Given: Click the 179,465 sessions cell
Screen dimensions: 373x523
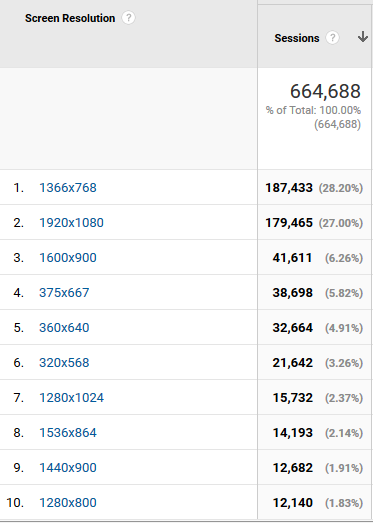Looking at the screenshot, I should pyautogui.click(x=289, y=223).
